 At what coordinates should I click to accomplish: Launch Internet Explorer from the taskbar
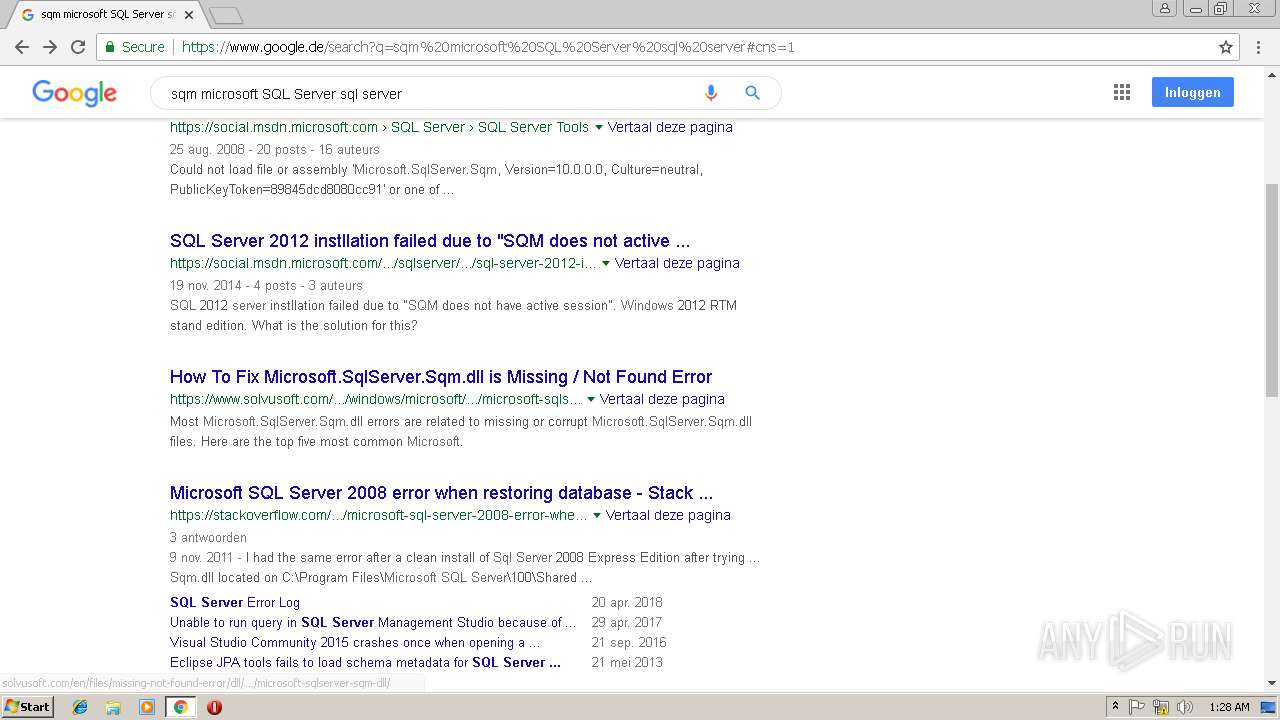(x=80, y=707)
